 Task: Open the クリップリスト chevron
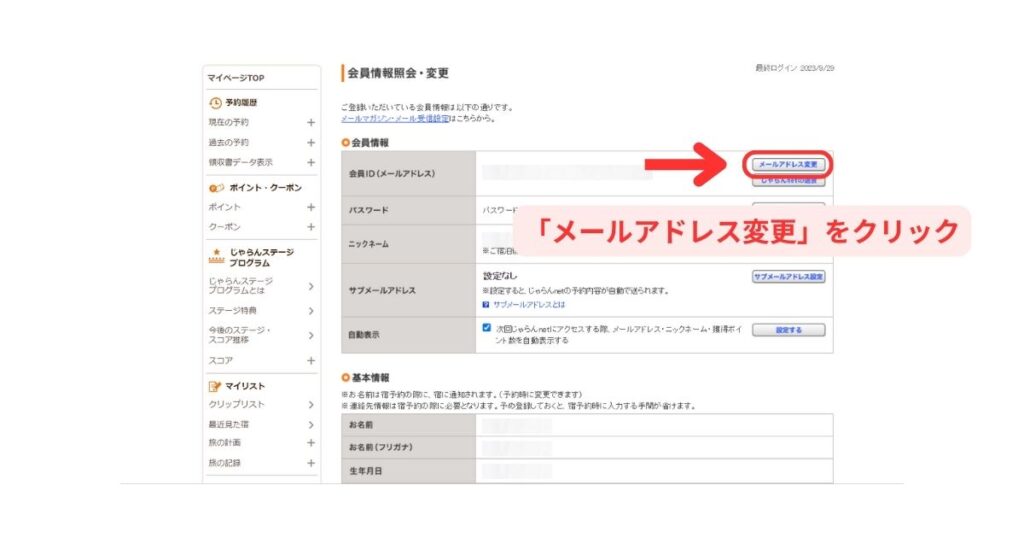[x=311, y=405]
